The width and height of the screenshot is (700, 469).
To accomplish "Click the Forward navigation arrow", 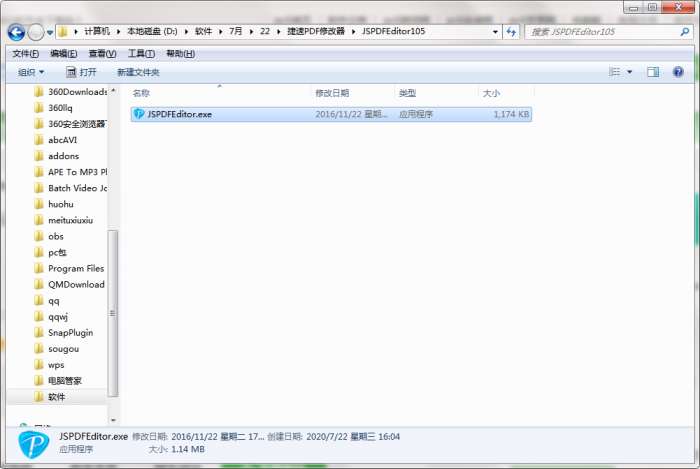I will pos(36,32).
